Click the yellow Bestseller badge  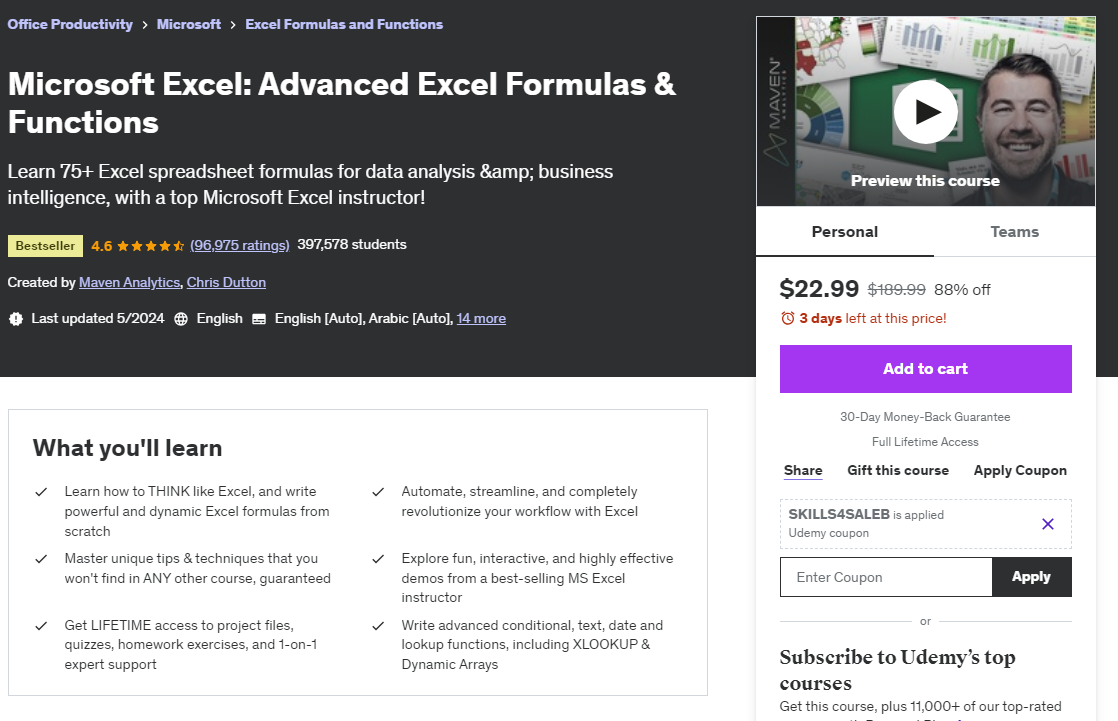pyautogui.click(x=45, y=244)
